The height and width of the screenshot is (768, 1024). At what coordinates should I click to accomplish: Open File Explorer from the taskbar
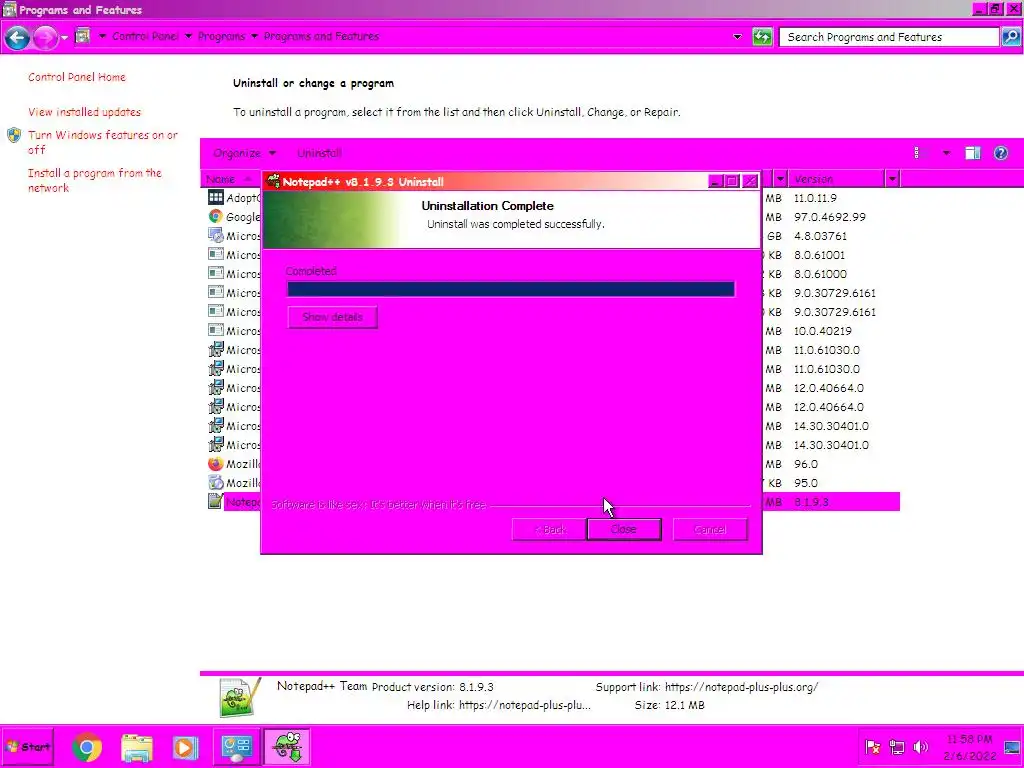[136, 747]
